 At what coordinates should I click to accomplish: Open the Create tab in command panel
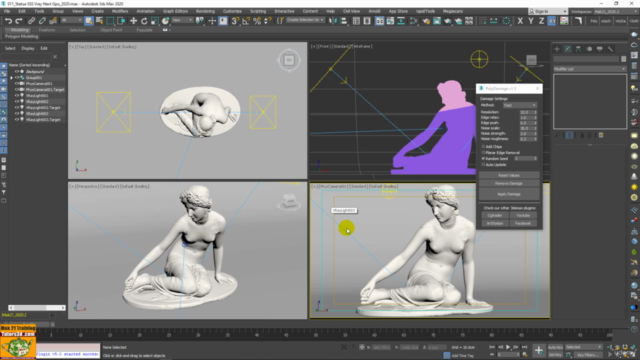click(x=557, y=49)
